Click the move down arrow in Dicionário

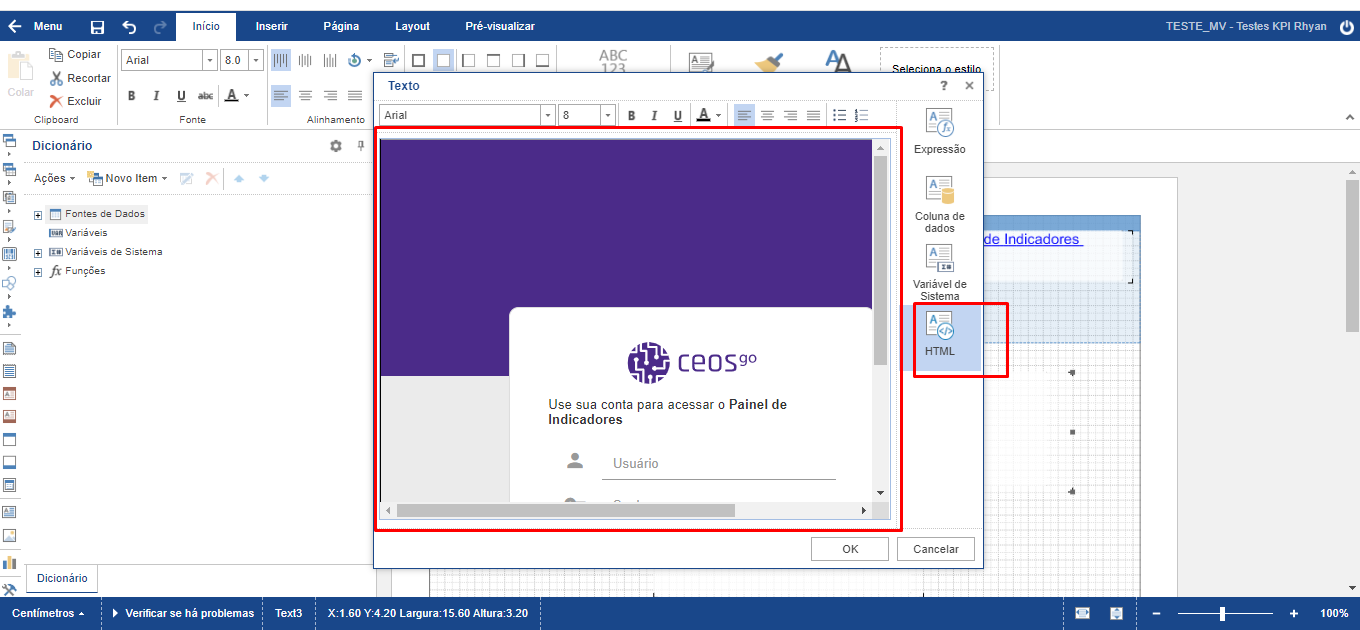[x=264, y=178]
